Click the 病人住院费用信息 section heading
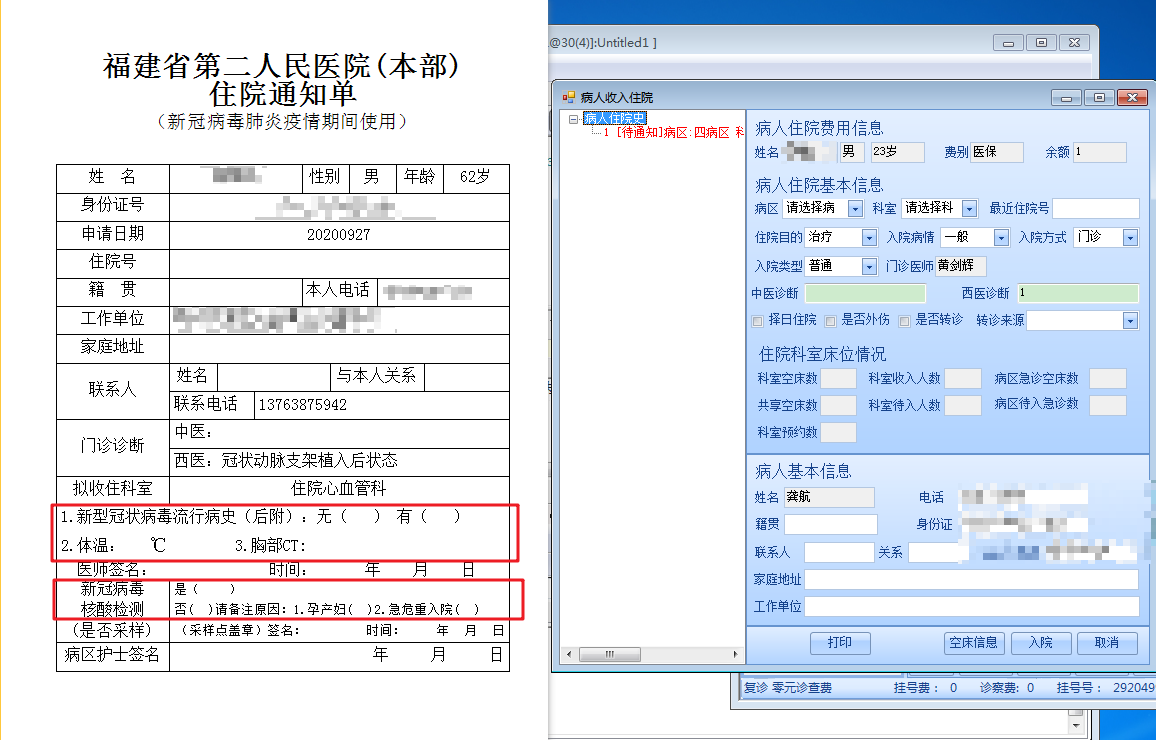1156x740 pixels. (819, 128)
